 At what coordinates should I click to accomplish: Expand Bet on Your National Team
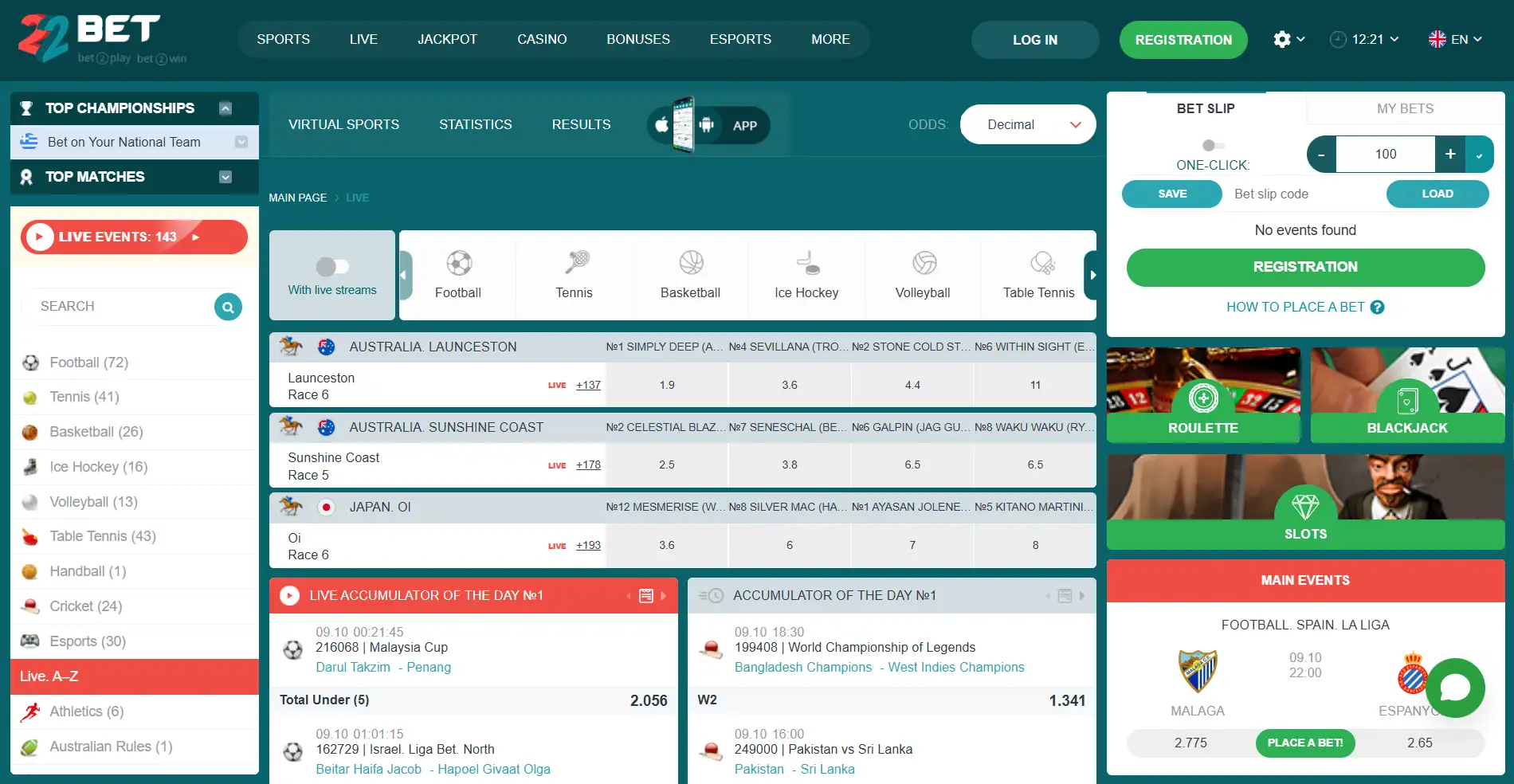(241, 142)
